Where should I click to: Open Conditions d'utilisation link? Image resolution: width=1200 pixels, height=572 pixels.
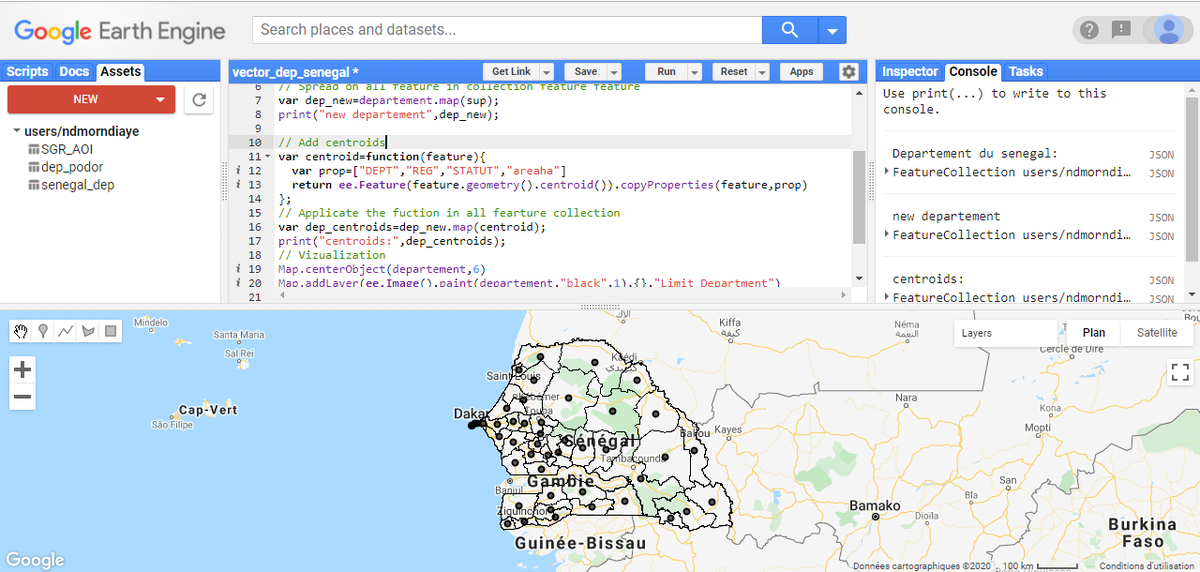1146,566
